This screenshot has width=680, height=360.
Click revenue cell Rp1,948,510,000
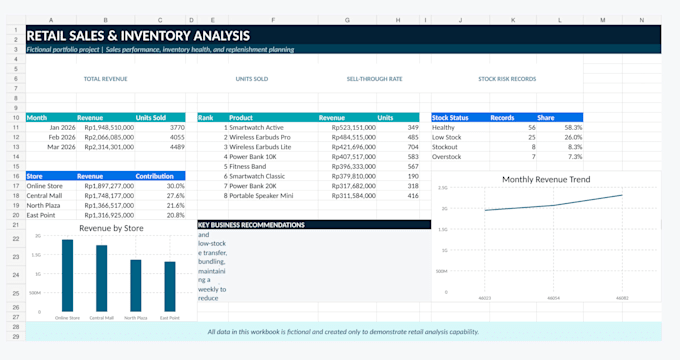105,128
